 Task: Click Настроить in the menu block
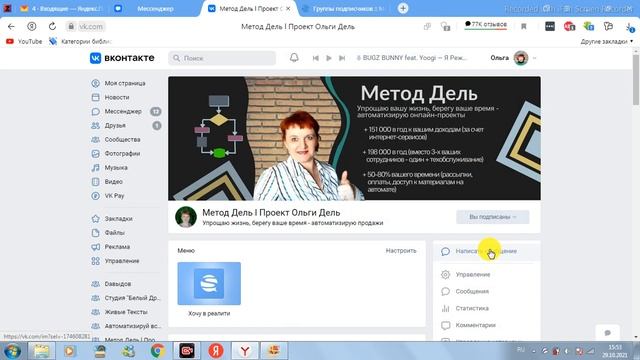click(x=401, y=251)
